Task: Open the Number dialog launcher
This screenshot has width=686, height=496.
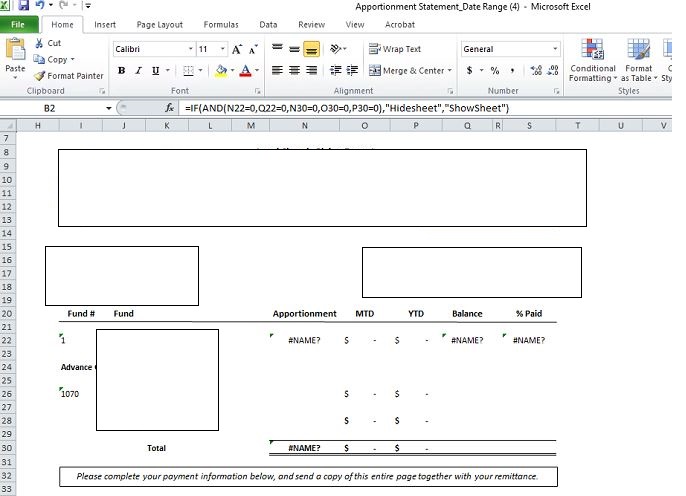Action: [x=556, y=91]
